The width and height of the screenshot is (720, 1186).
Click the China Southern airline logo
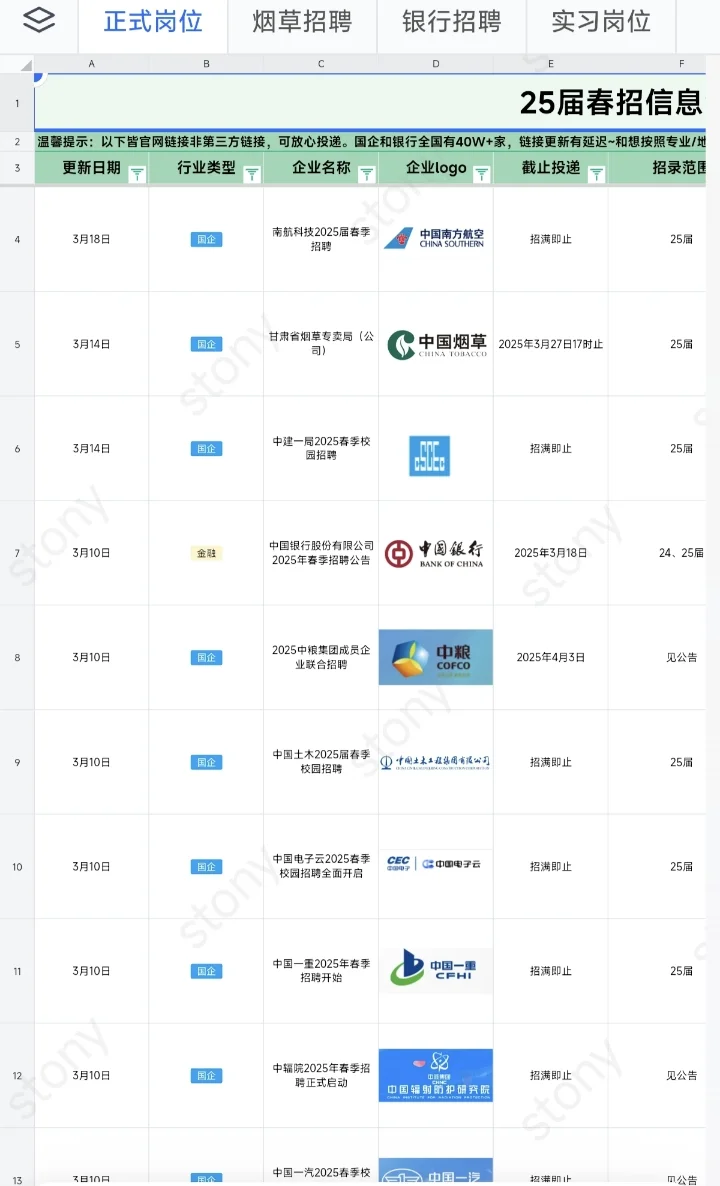(x=435, y=238)
